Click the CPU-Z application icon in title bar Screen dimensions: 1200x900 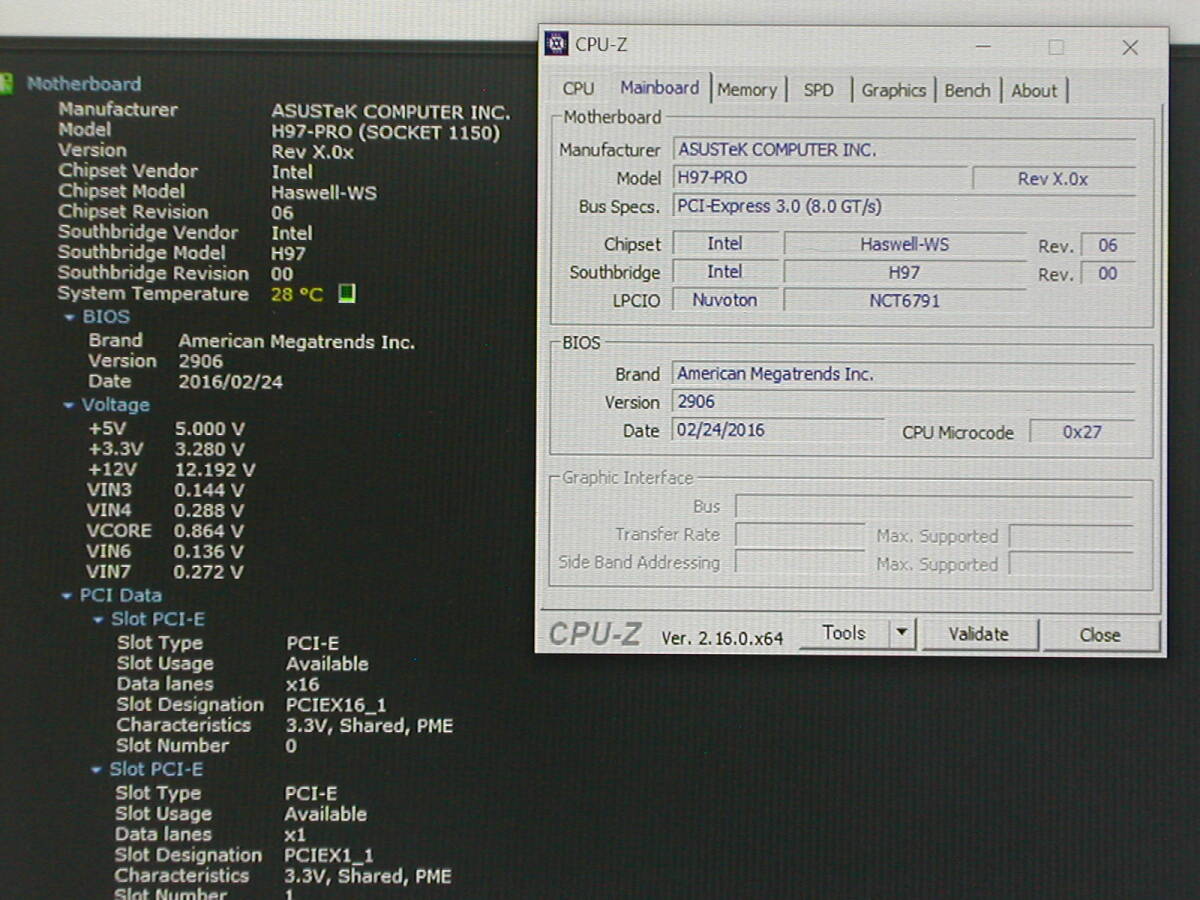click(556, 44)
